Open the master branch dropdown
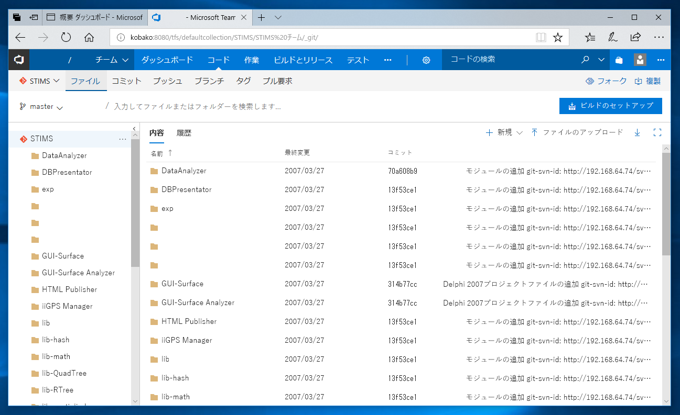 (x=41, y=107)
